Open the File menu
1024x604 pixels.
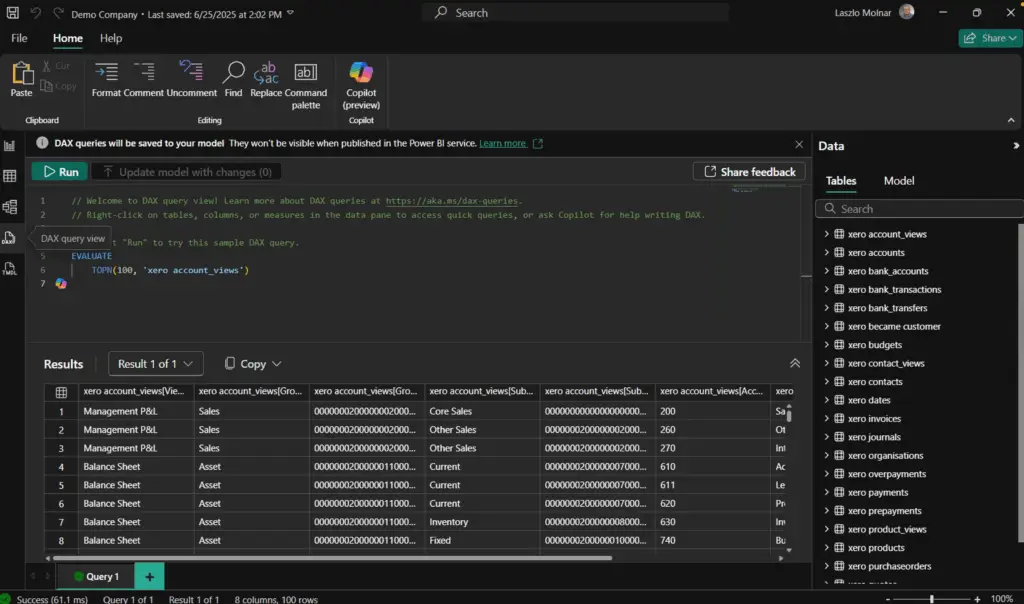tap(19, 38)
